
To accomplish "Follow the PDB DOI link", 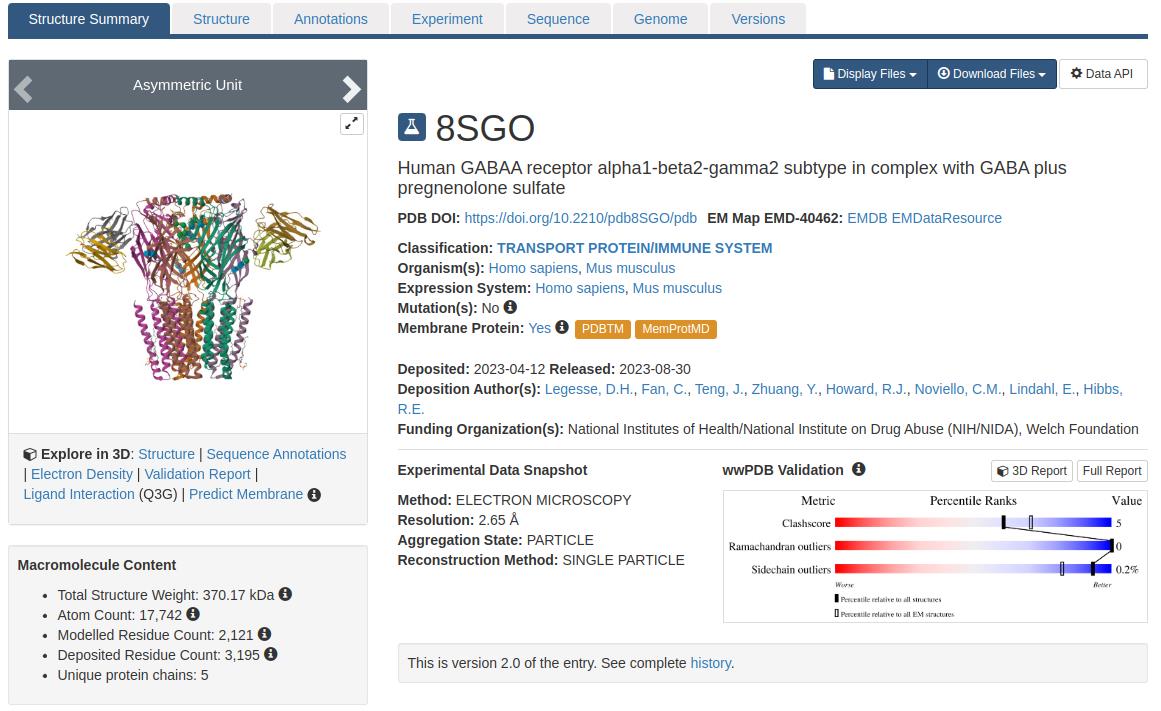I will pyautogui.click(x=580, y=218).
